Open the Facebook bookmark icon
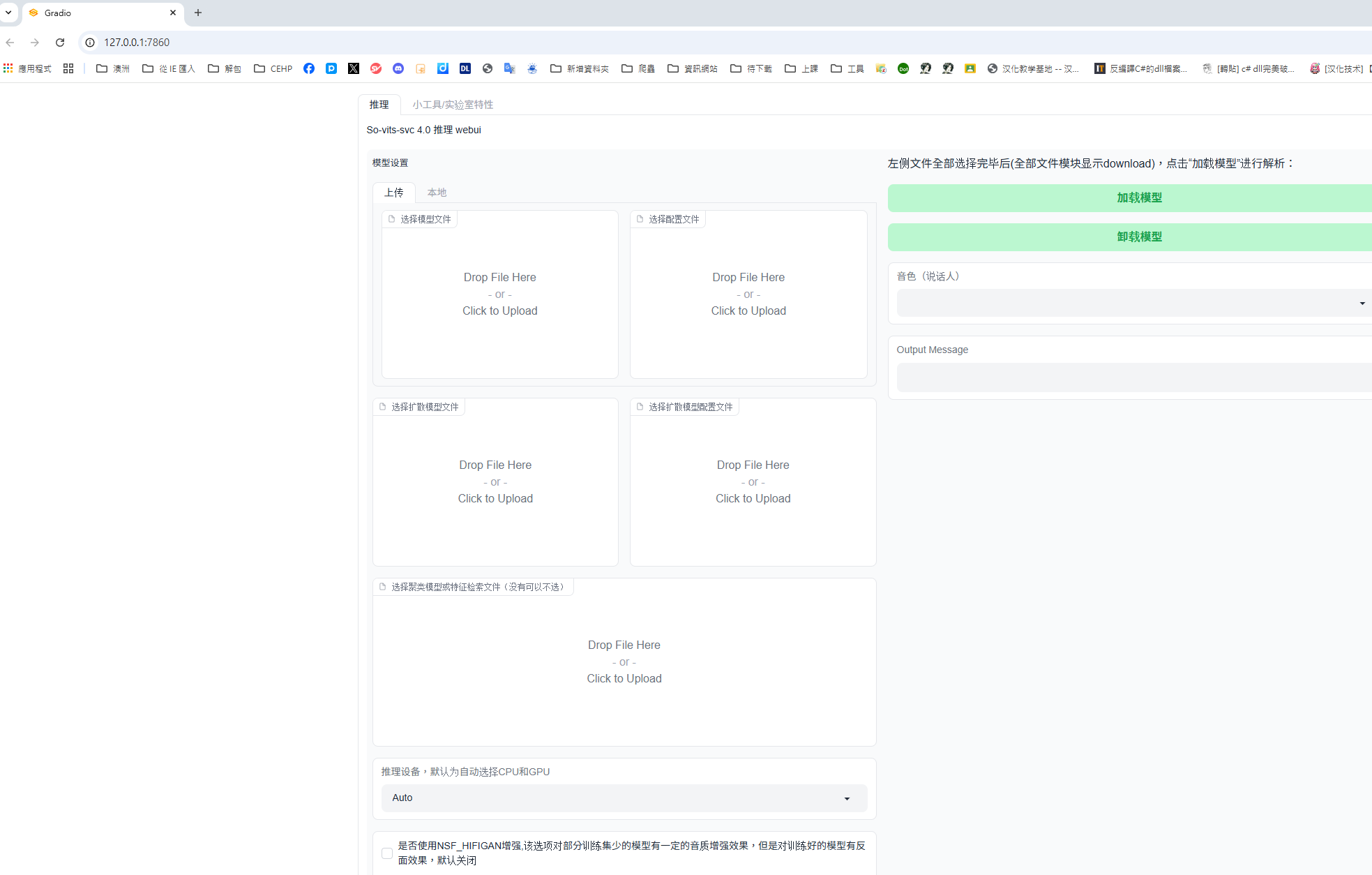Image resolution: width=1372 pixels, height=875 pixels. [309, 68]
